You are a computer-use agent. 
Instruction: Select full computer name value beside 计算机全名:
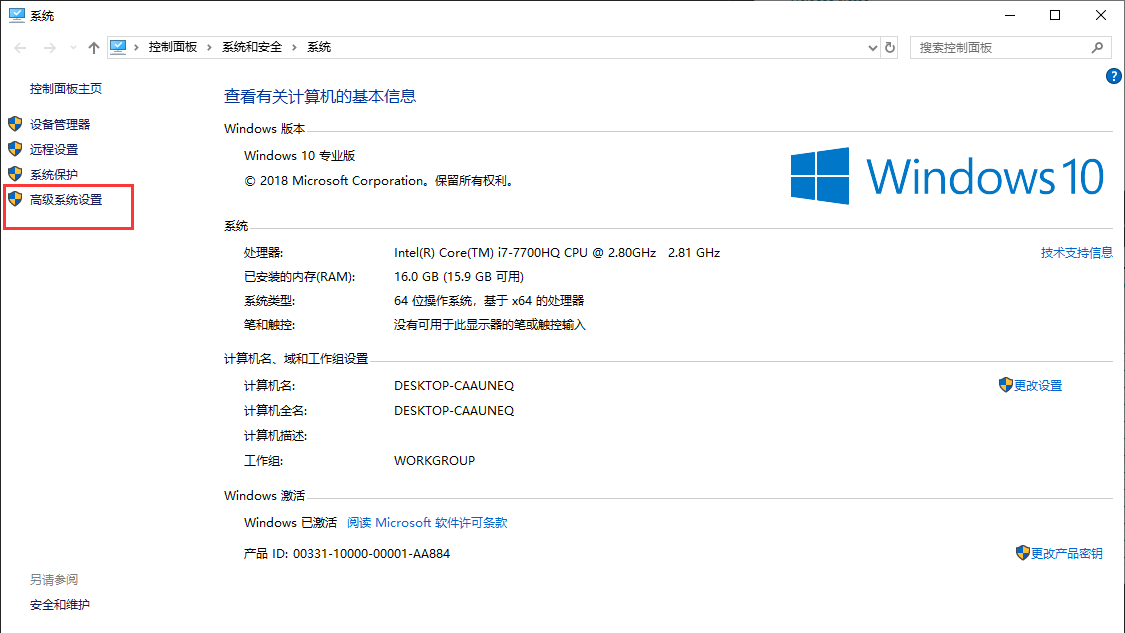pos(454,411)
